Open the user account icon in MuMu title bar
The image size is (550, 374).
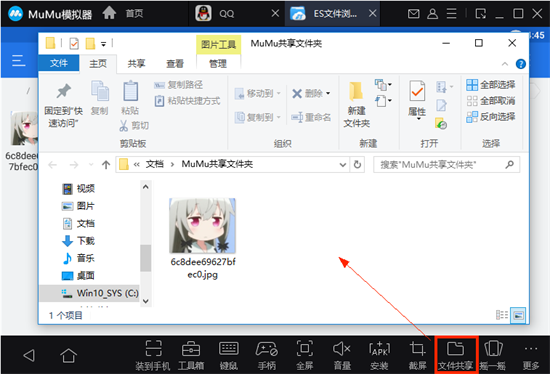(432, 14)
